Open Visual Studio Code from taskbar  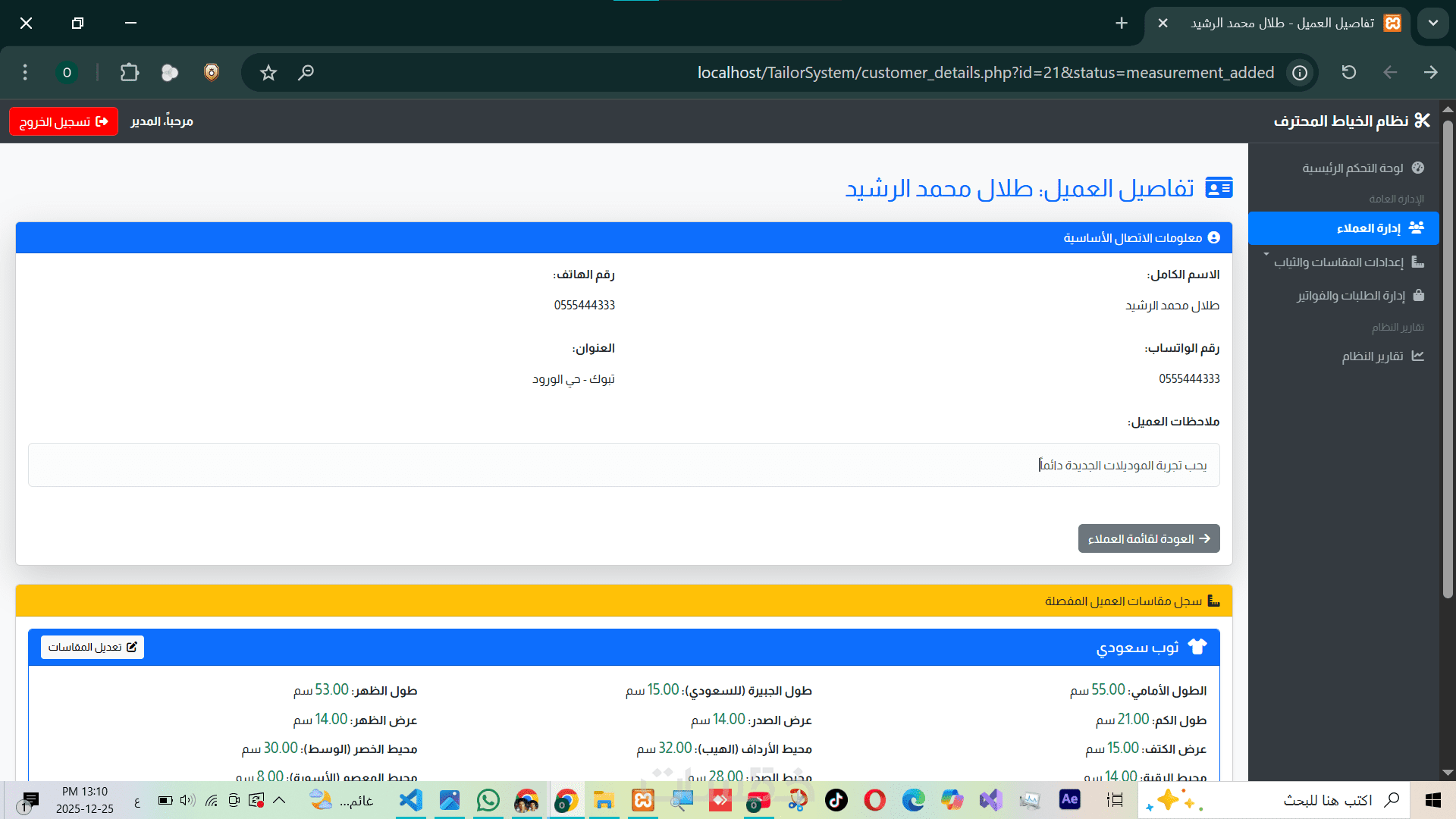coord(410,800)
